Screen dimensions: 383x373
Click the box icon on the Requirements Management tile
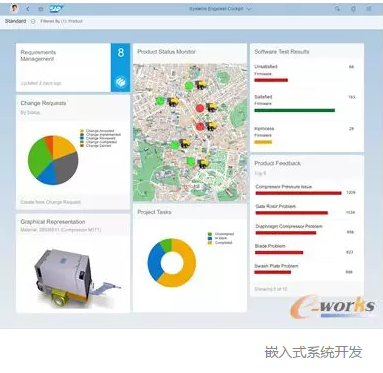[121, 82]
